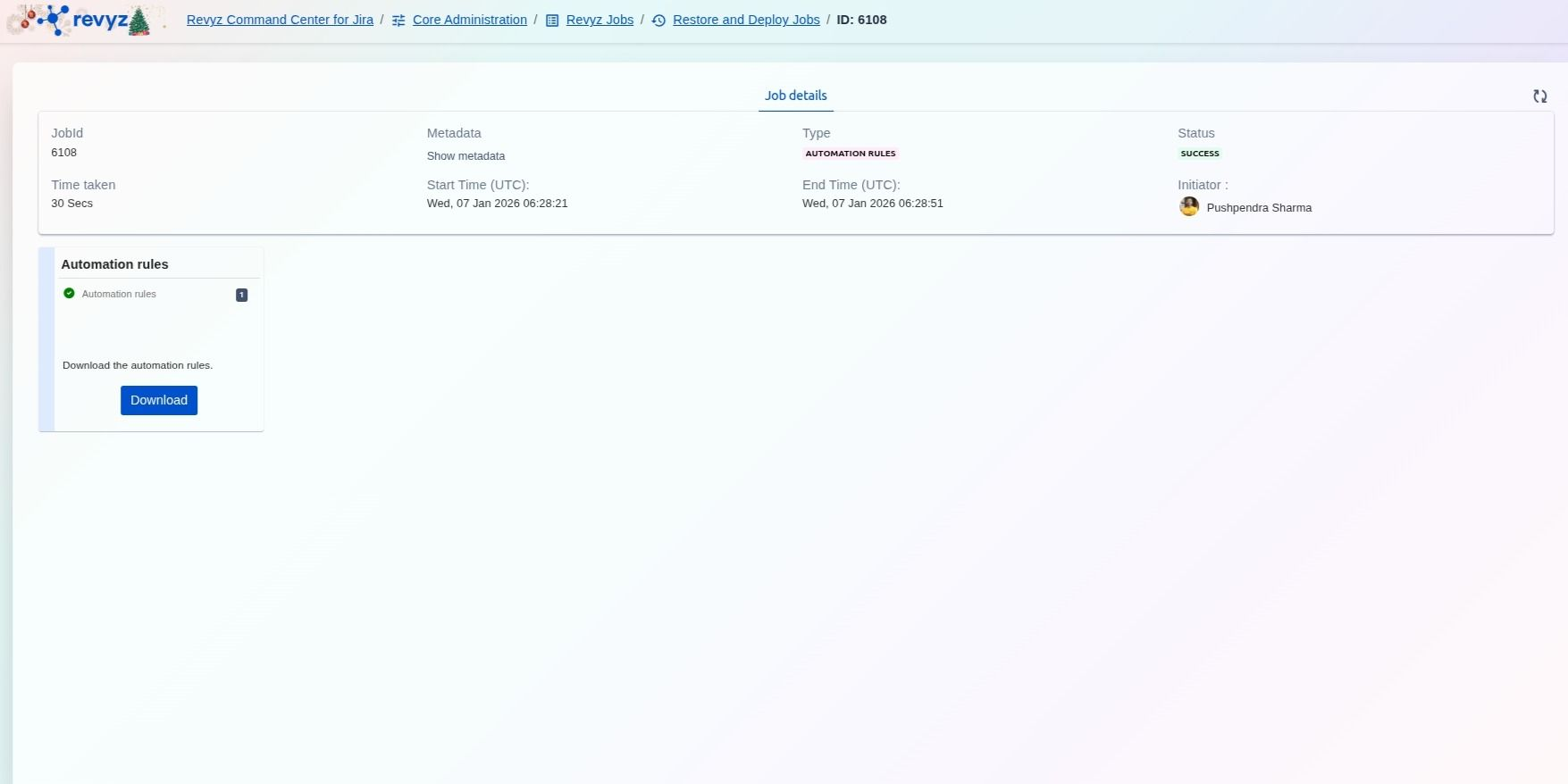
Task: Expand Show metadata under Metadata
Action: pos(465,156)
